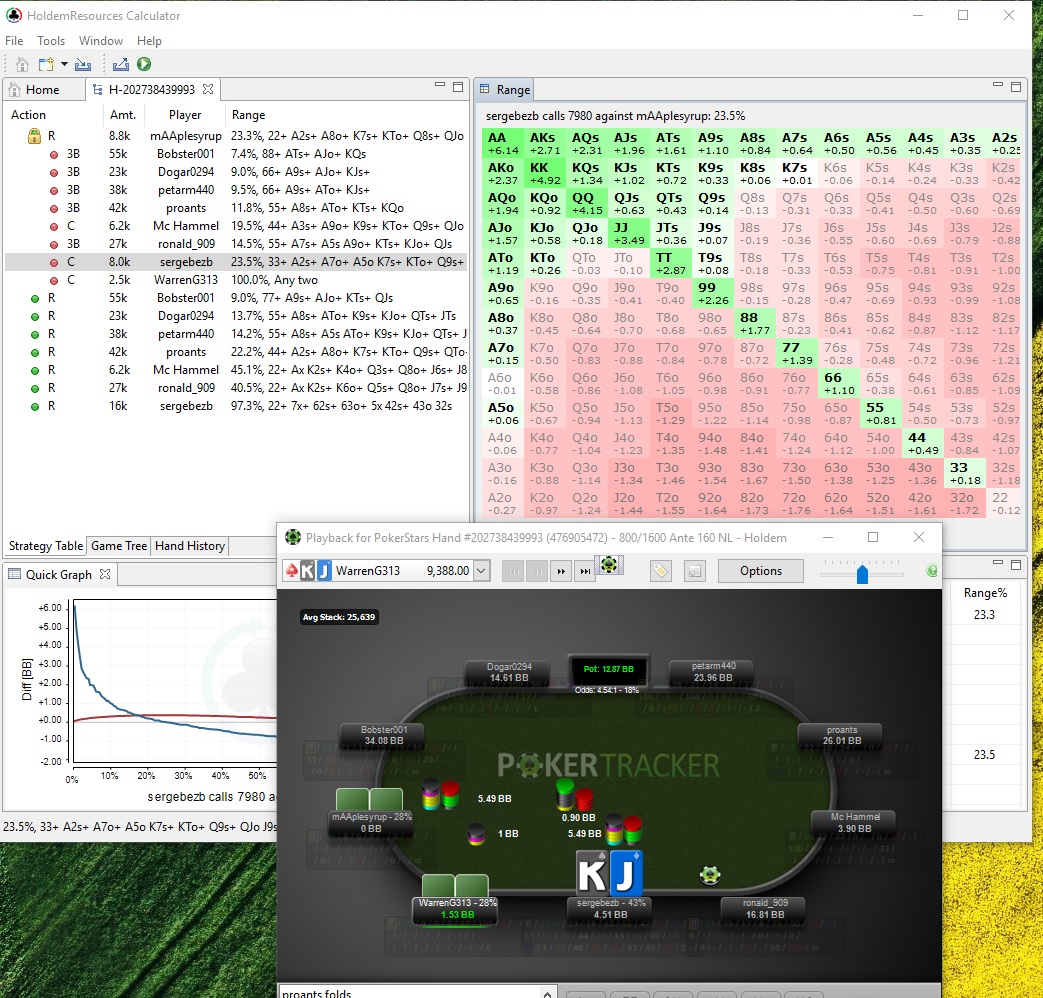This screenshot has height=998, width=1043.
Task: Open the Help menu
Action: coord(149,41)
